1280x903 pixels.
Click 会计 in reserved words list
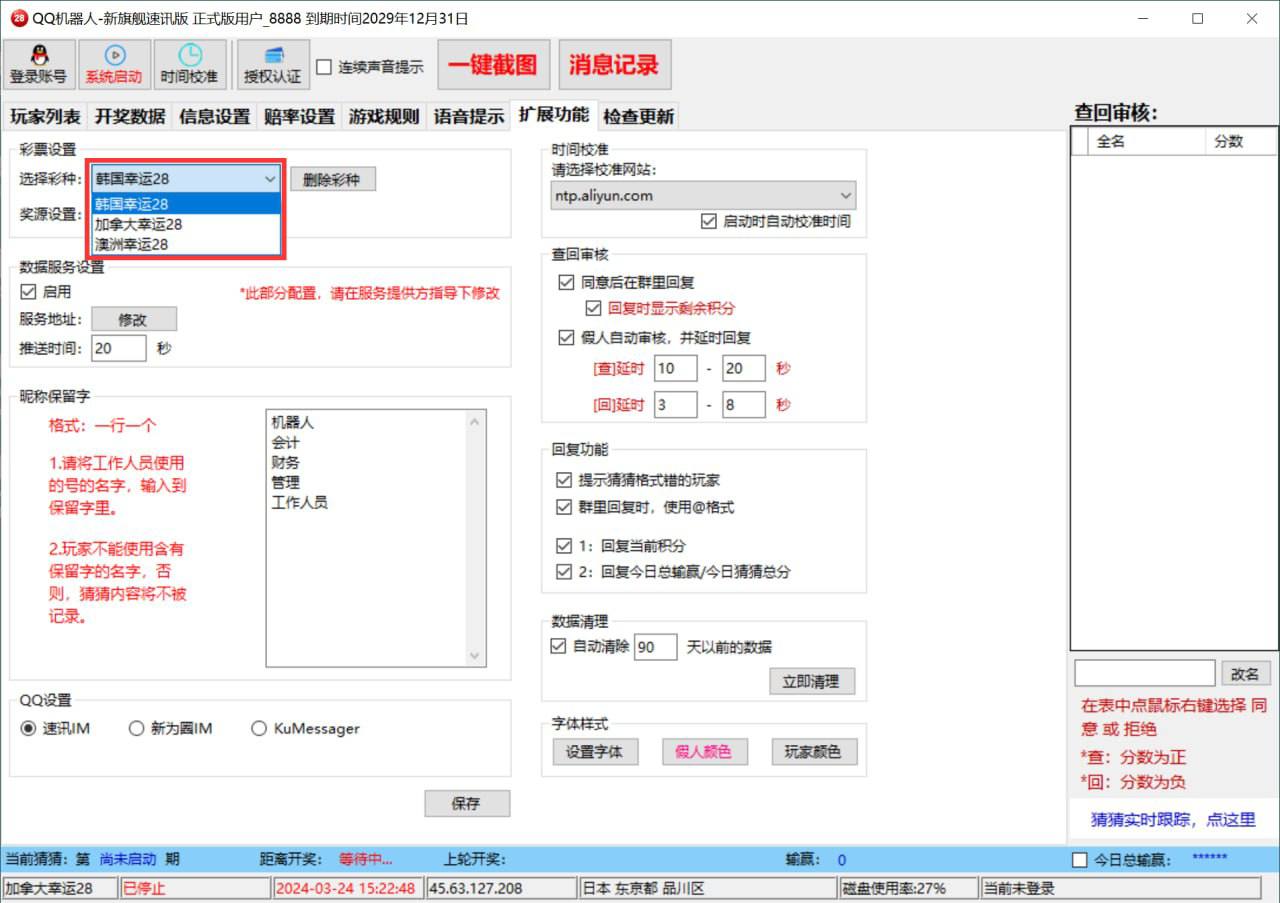click(285, 443)
